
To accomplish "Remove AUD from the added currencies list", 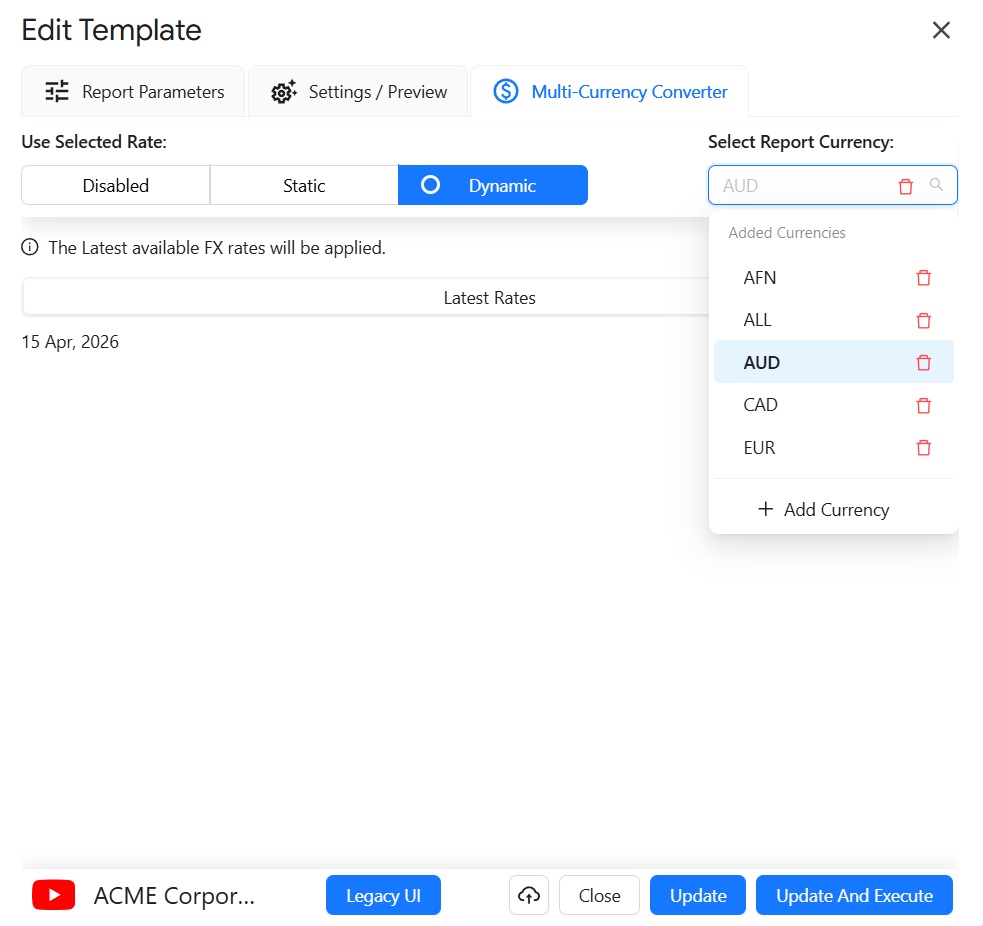I will coord(923,363).
